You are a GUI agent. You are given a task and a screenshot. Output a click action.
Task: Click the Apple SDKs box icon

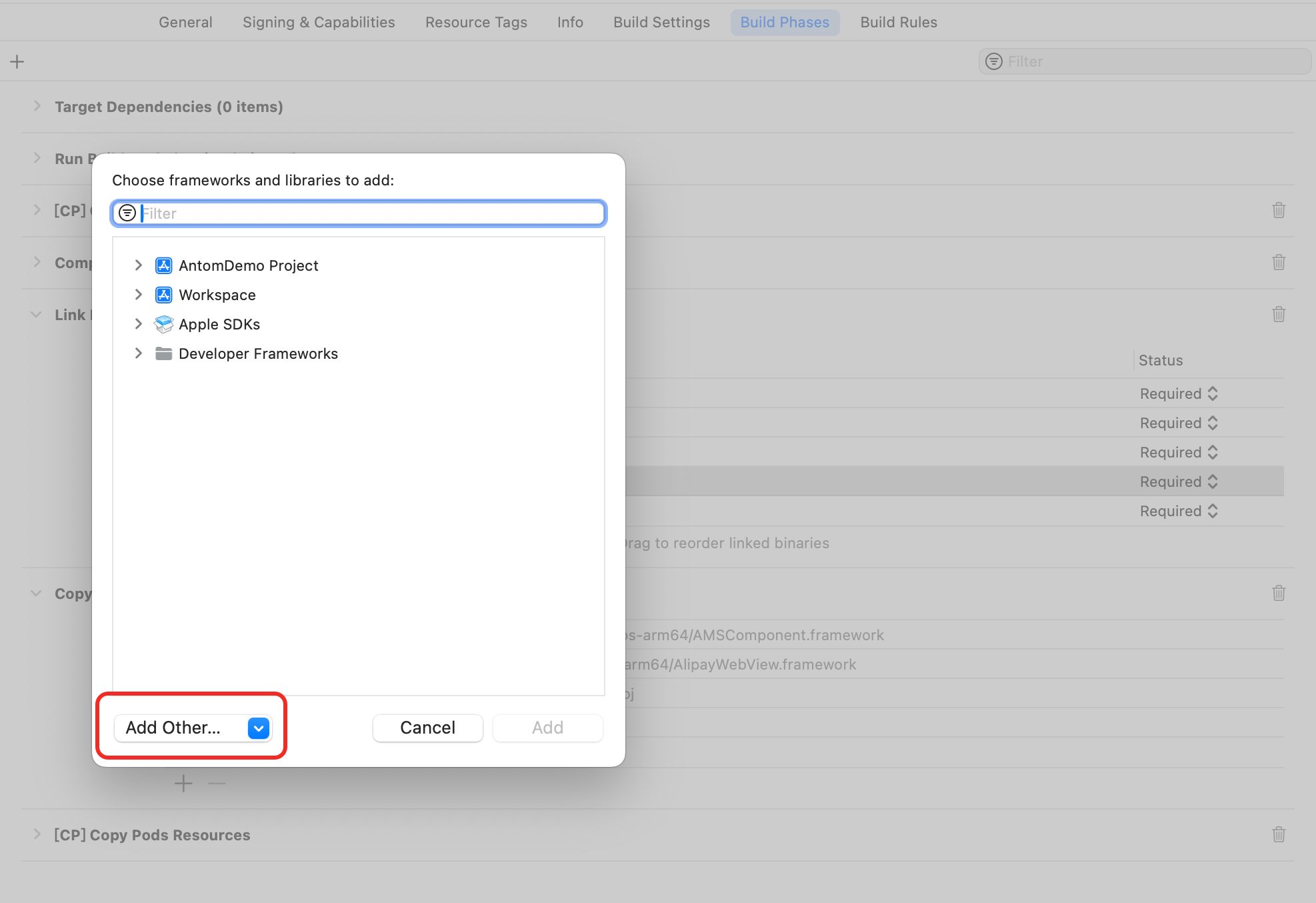[x=163, y=324]
